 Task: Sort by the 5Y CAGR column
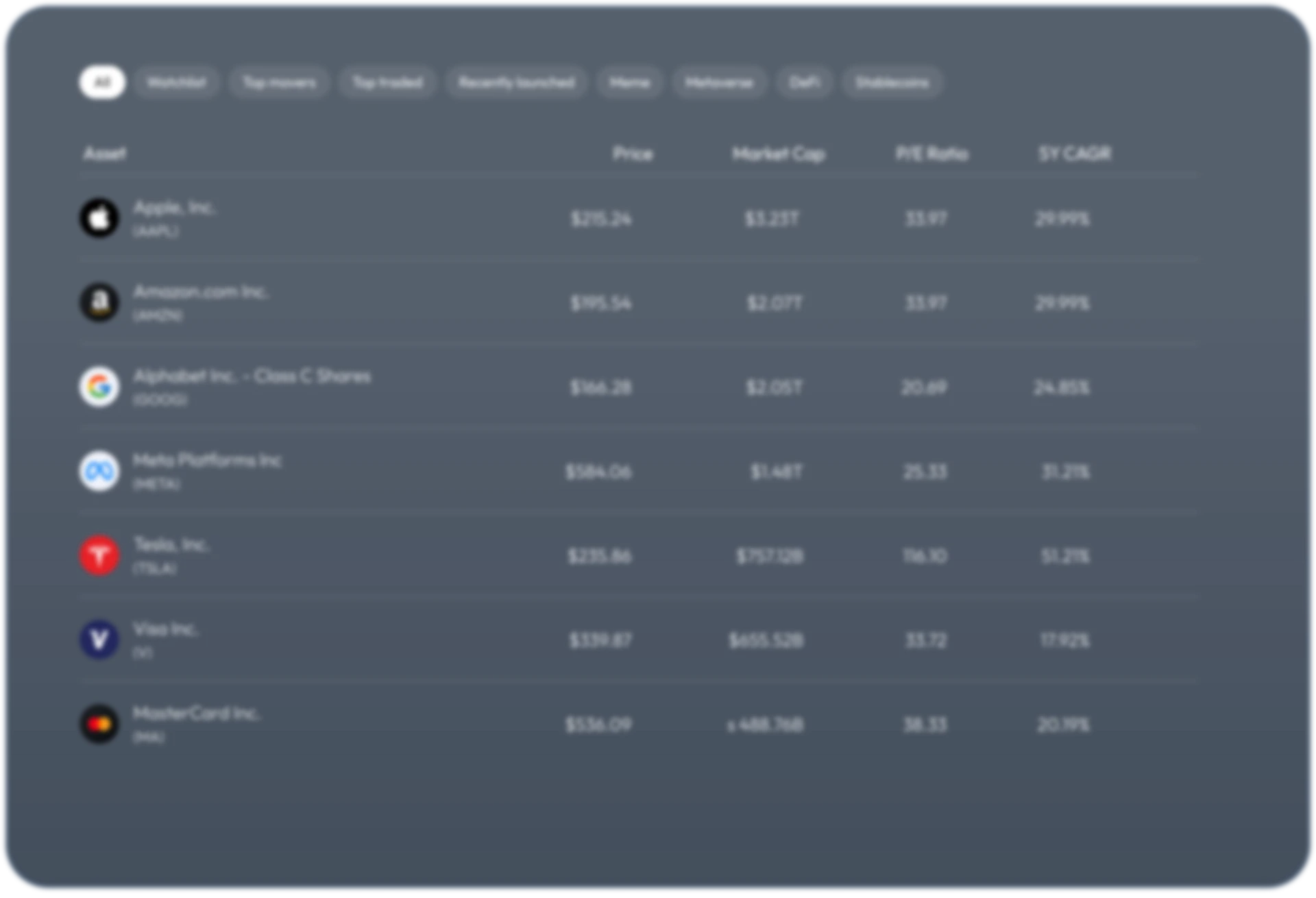point(1074,154)
